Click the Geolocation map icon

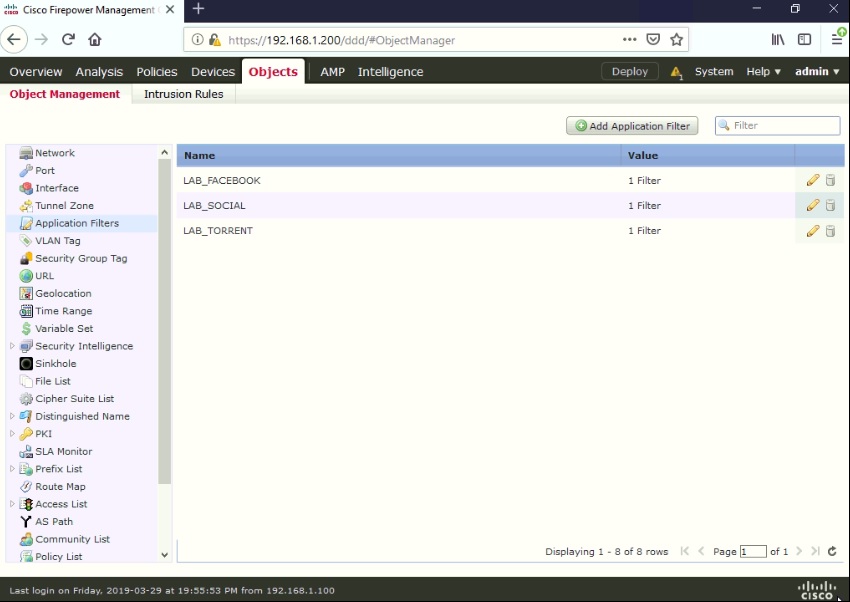[x=25, y=294]
